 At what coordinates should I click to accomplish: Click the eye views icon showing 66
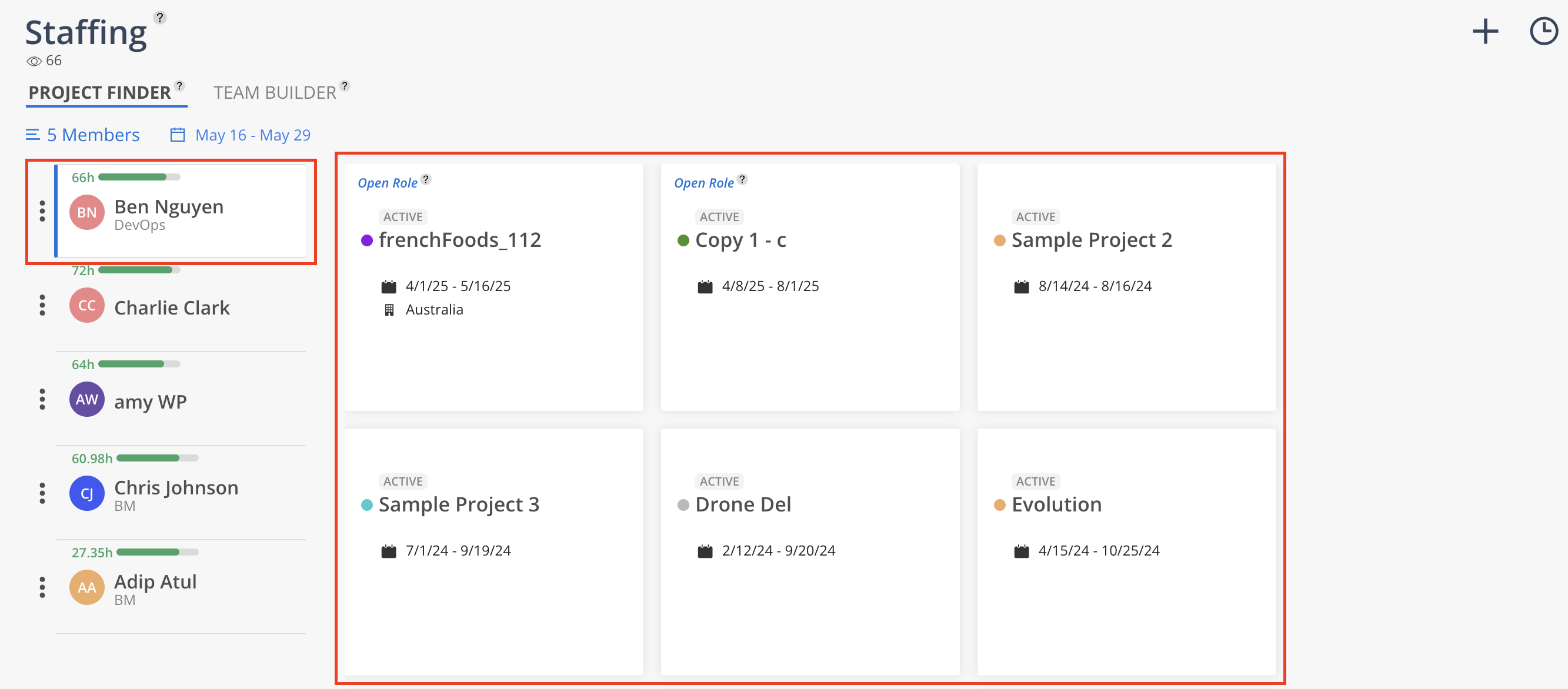pos(34,61)
